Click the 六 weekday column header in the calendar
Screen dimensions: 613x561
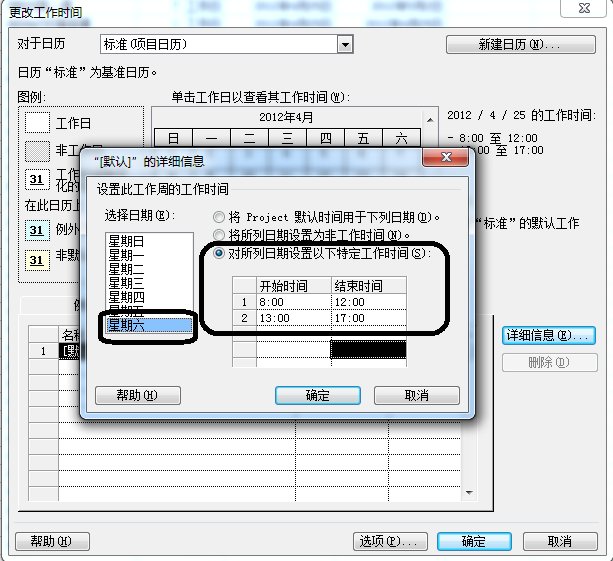[x=401, y=138]
